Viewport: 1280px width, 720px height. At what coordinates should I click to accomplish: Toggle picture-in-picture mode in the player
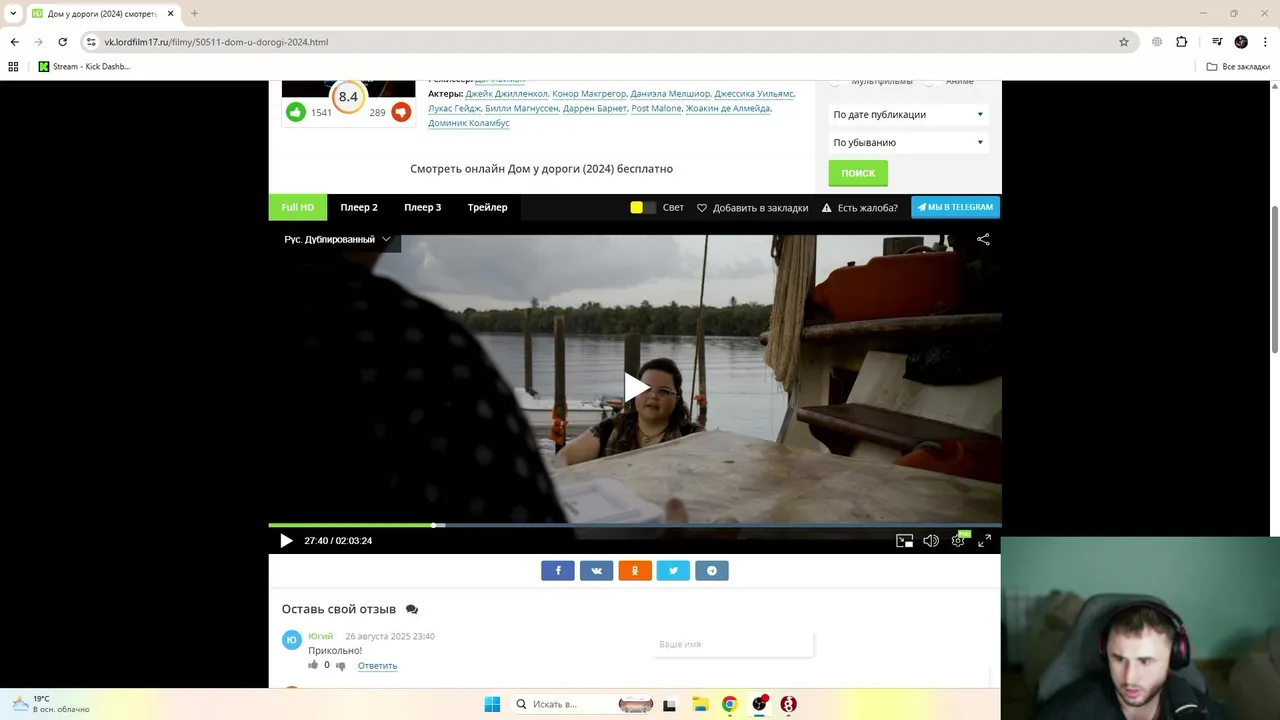point(904,541)
